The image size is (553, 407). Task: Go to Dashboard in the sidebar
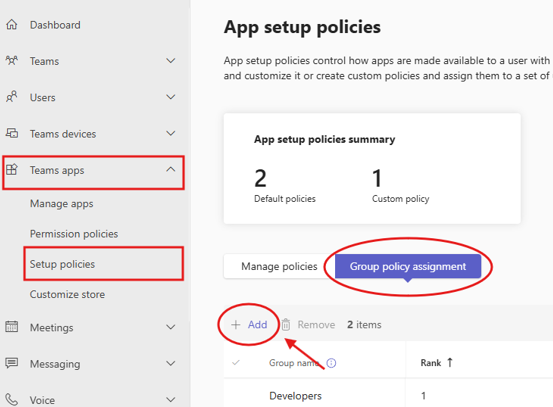coord(55,25)
